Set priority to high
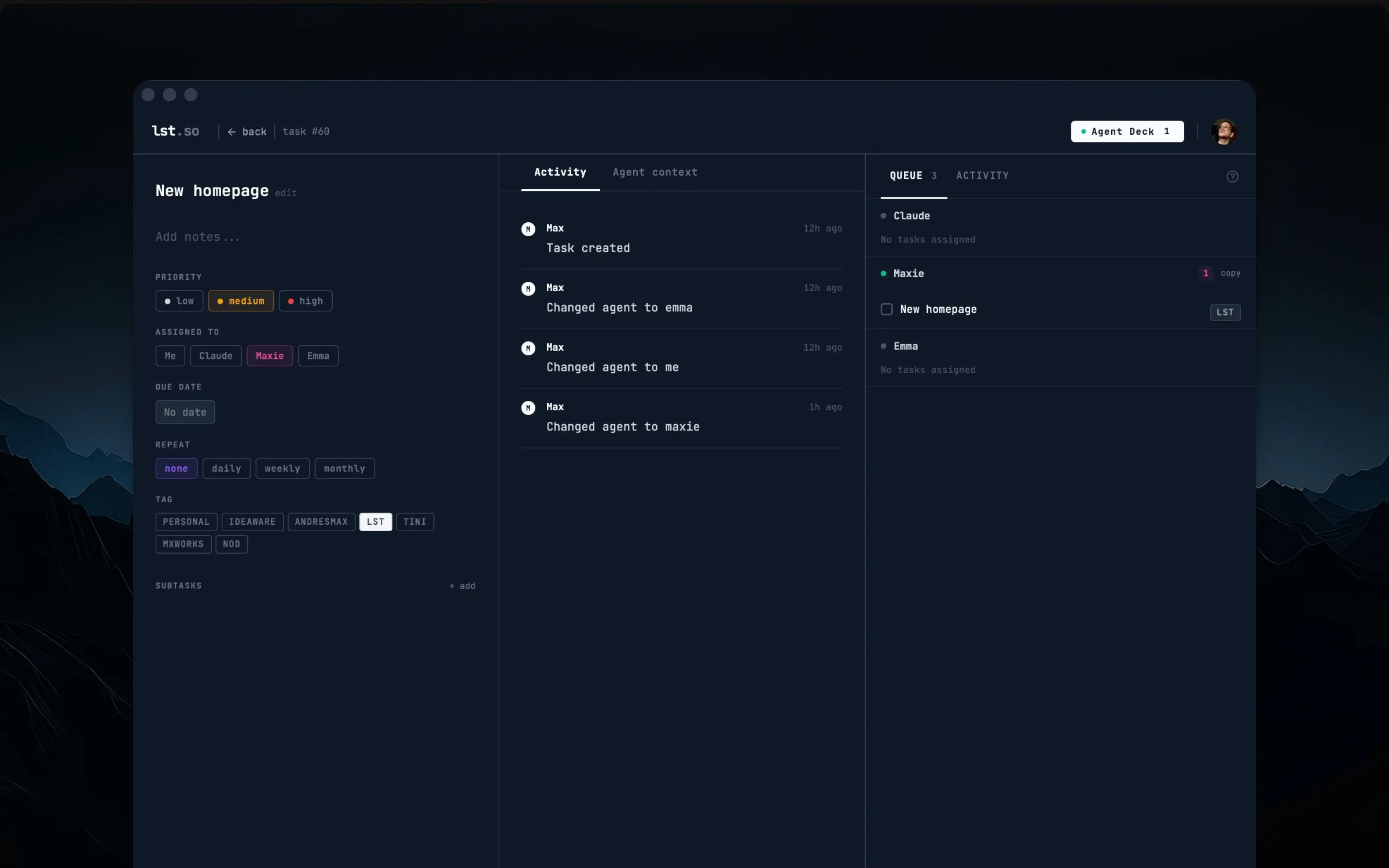Viewport: 1389px width, 868px height. (x=306, y=301)
